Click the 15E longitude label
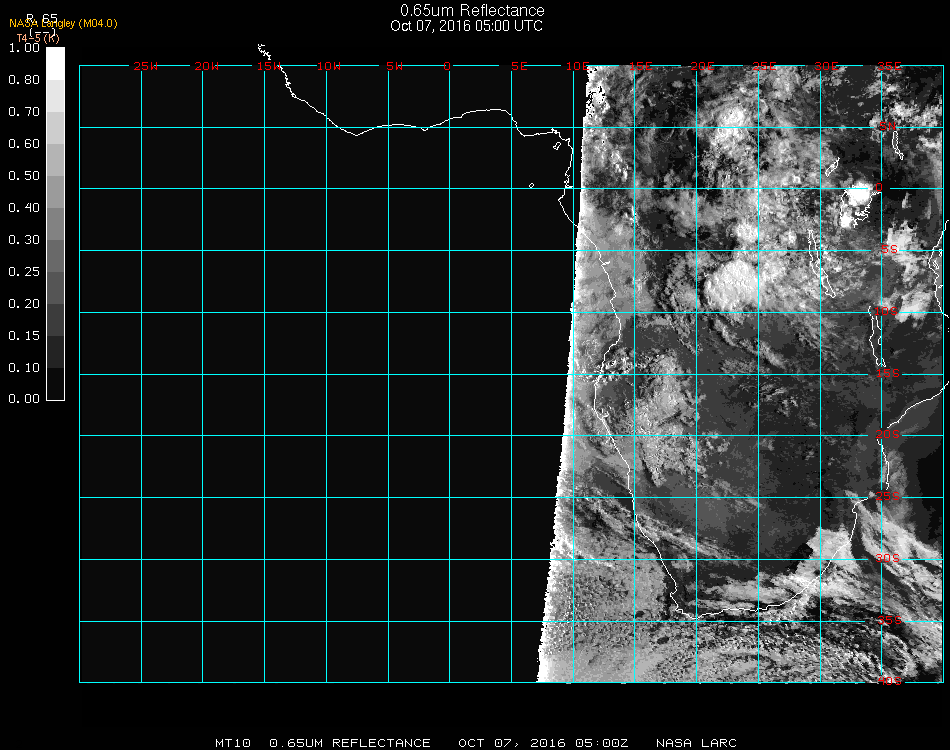The height and width of the screenshot is (750, 950). point(640,66)
